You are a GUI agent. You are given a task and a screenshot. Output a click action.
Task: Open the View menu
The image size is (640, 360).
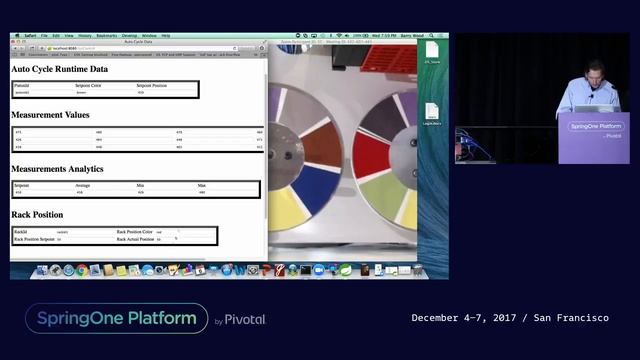pos(69,36)
